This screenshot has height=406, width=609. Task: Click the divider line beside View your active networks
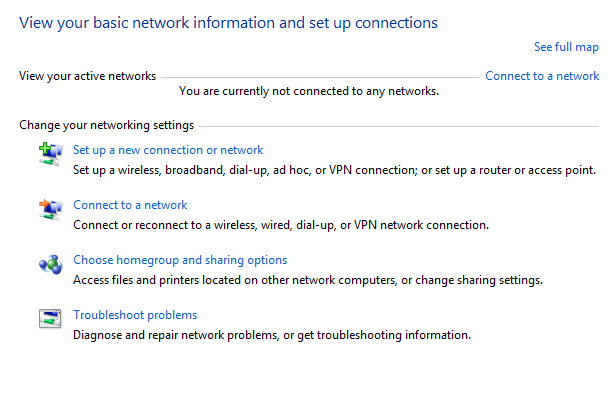coord(320,77)
